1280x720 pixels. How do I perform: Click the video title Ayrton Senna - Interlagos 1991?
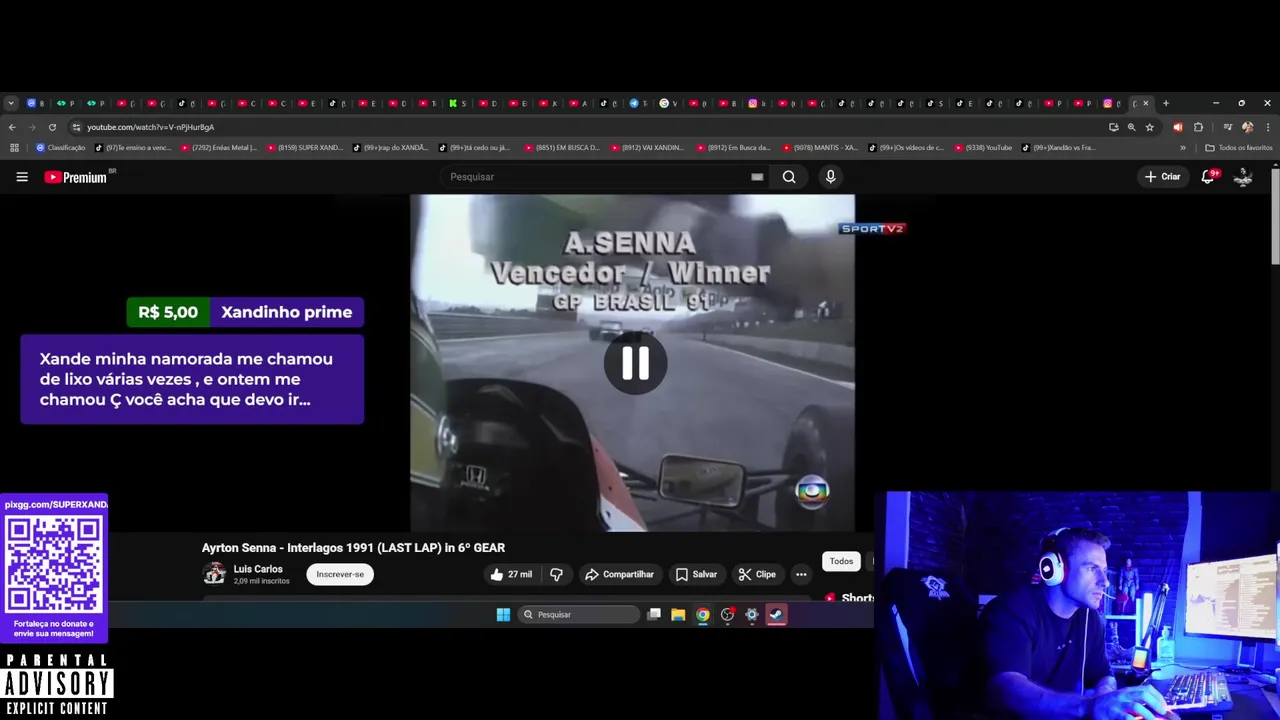353,548
